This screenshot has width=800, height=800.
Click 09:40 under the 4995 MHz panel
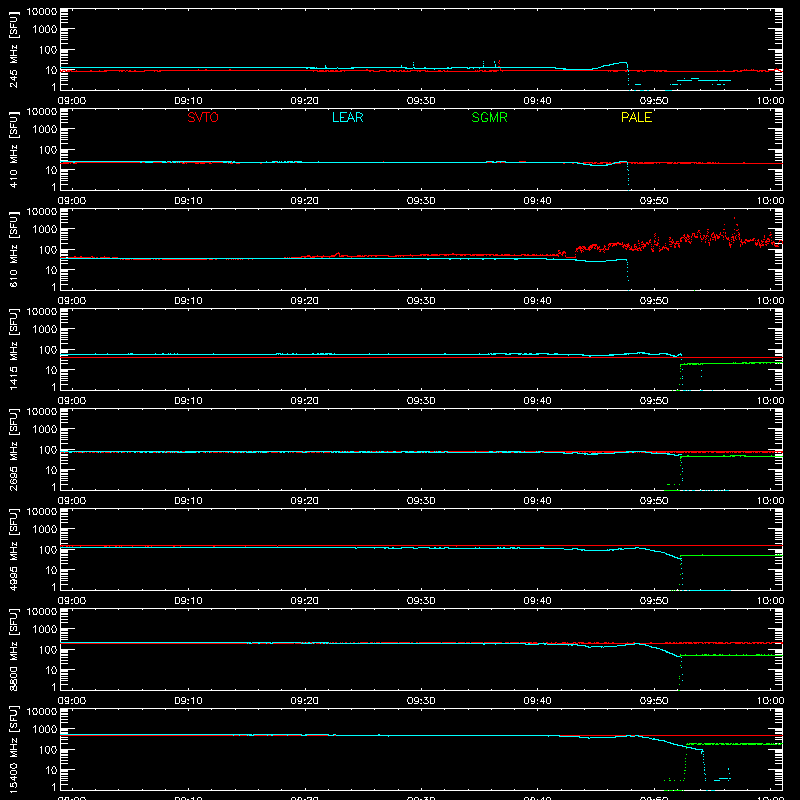(x=537, y=601)
